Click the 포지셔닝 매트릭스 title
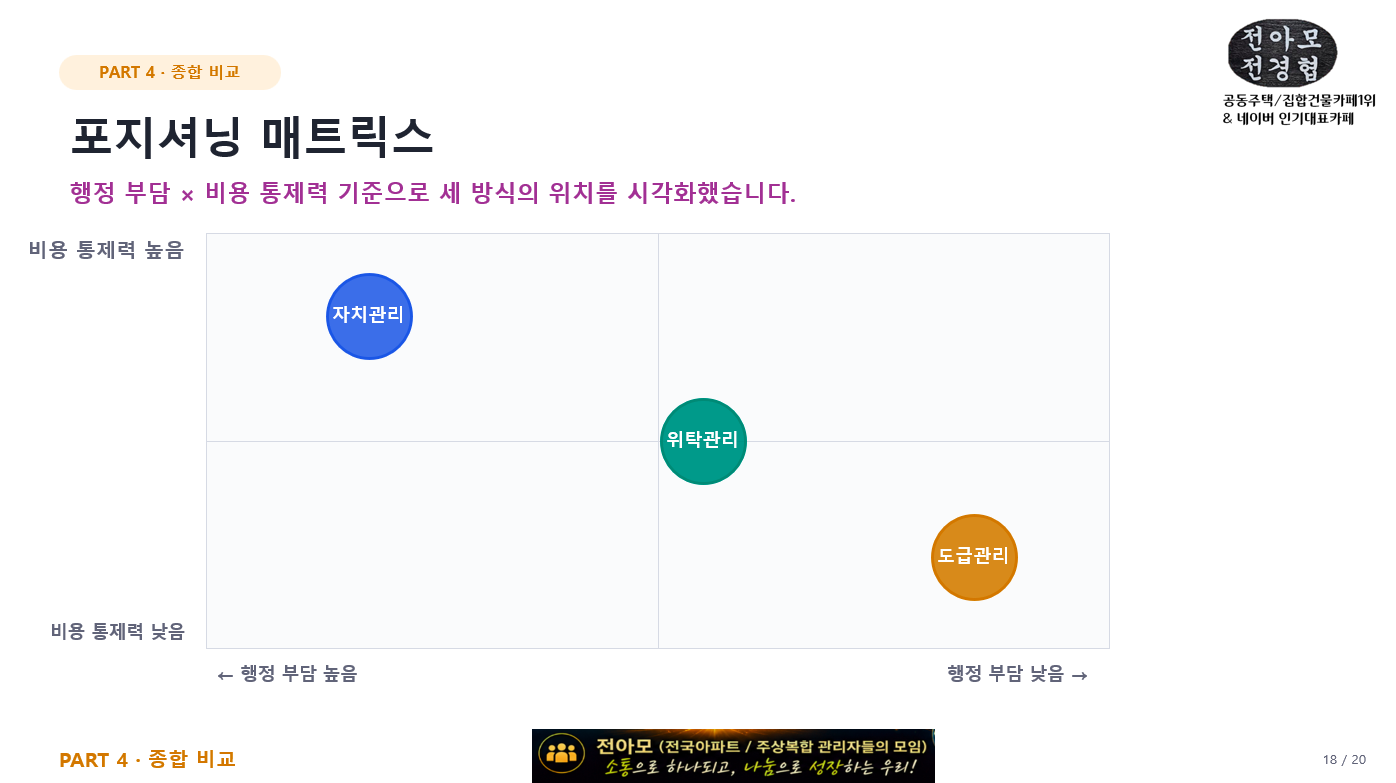The width and height of the screenshot is (1396, 783). [252, 137]
